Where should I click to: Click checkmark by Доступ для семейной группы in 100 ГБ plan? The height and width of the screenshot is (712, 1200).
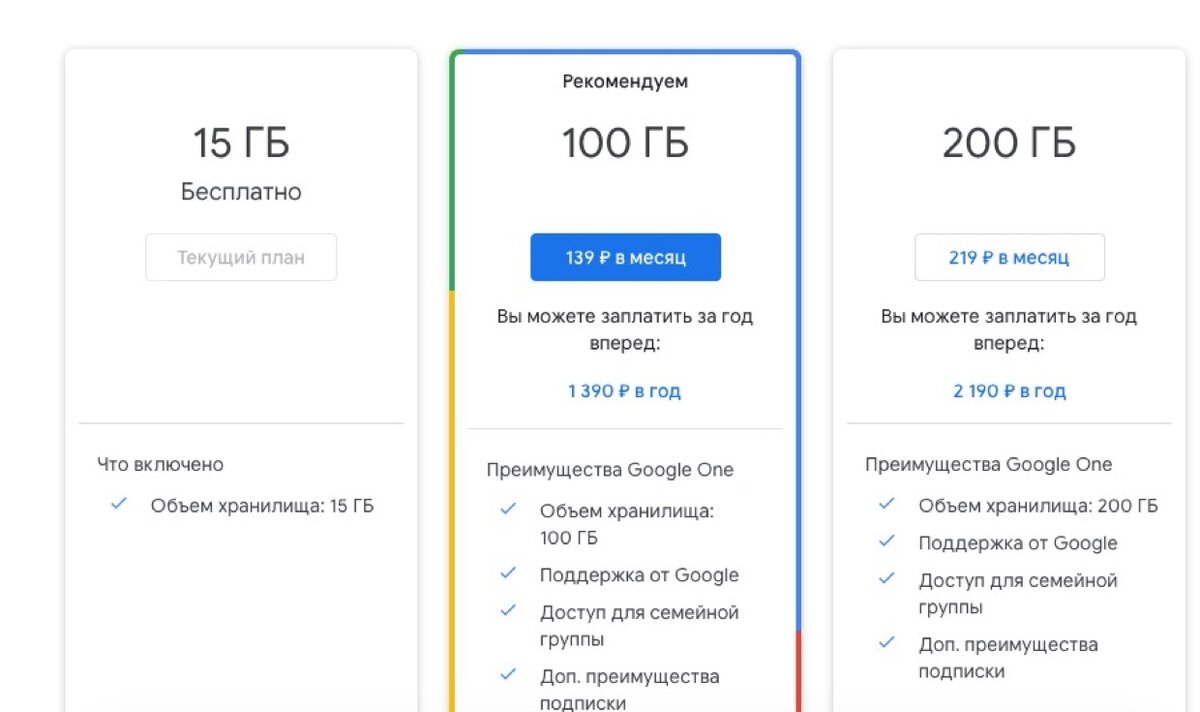508,611
